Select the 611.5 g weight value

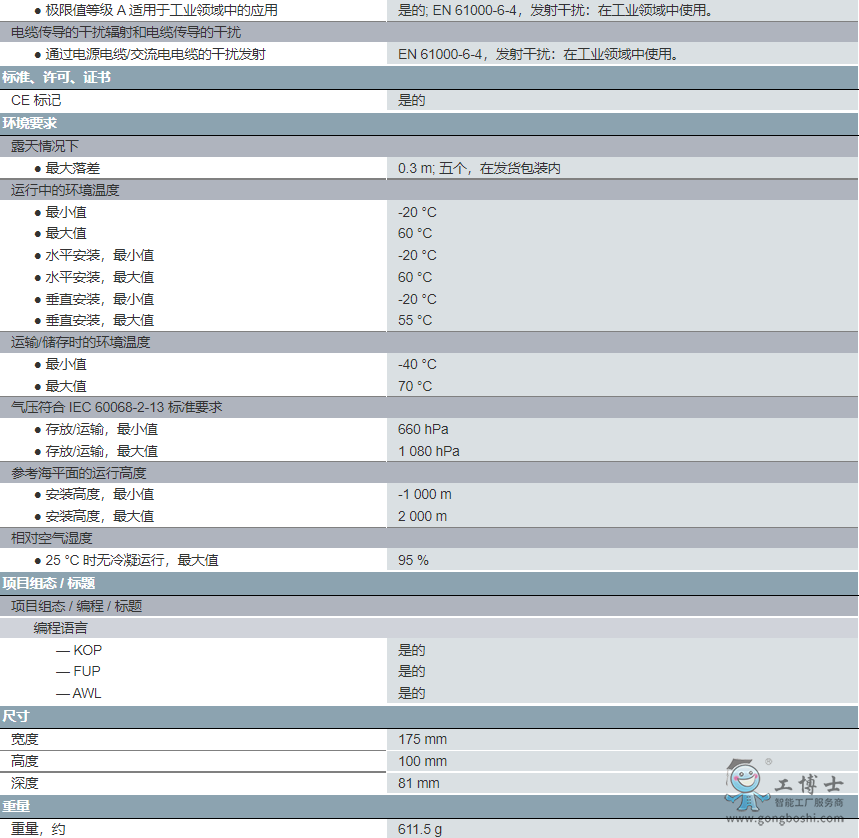point(420,829)
